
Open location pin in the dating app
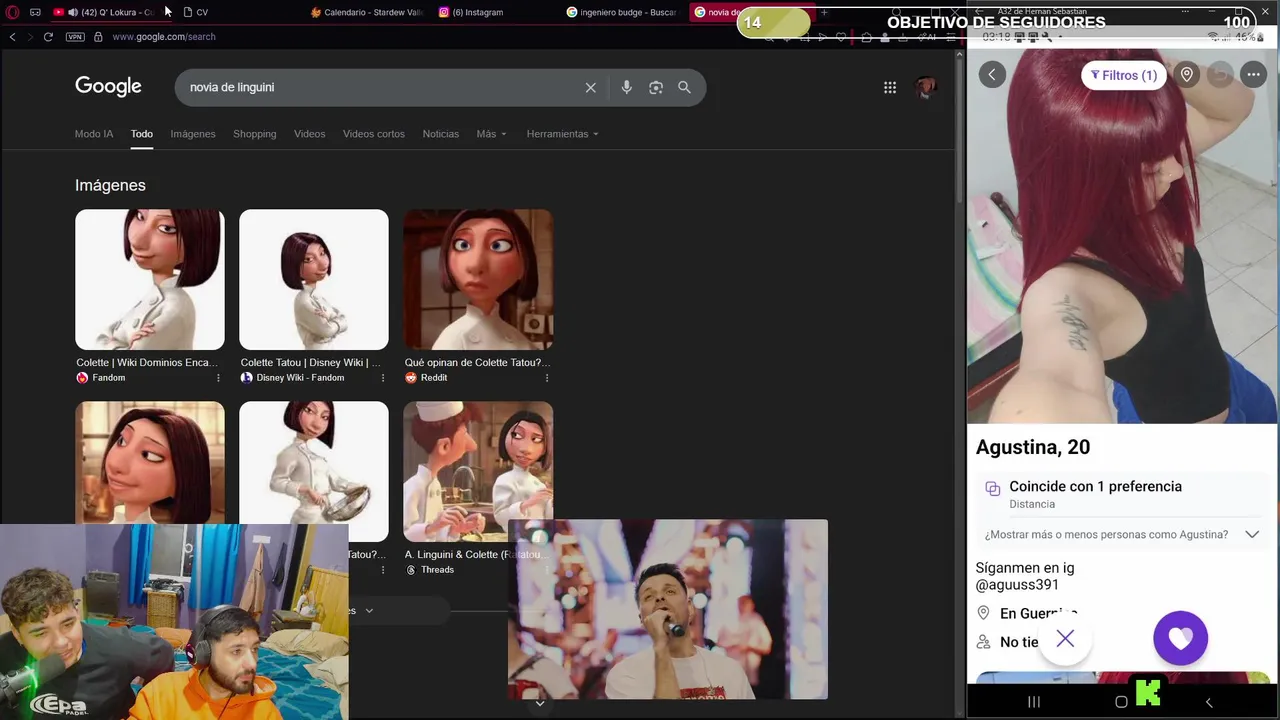click(1187, 75)
